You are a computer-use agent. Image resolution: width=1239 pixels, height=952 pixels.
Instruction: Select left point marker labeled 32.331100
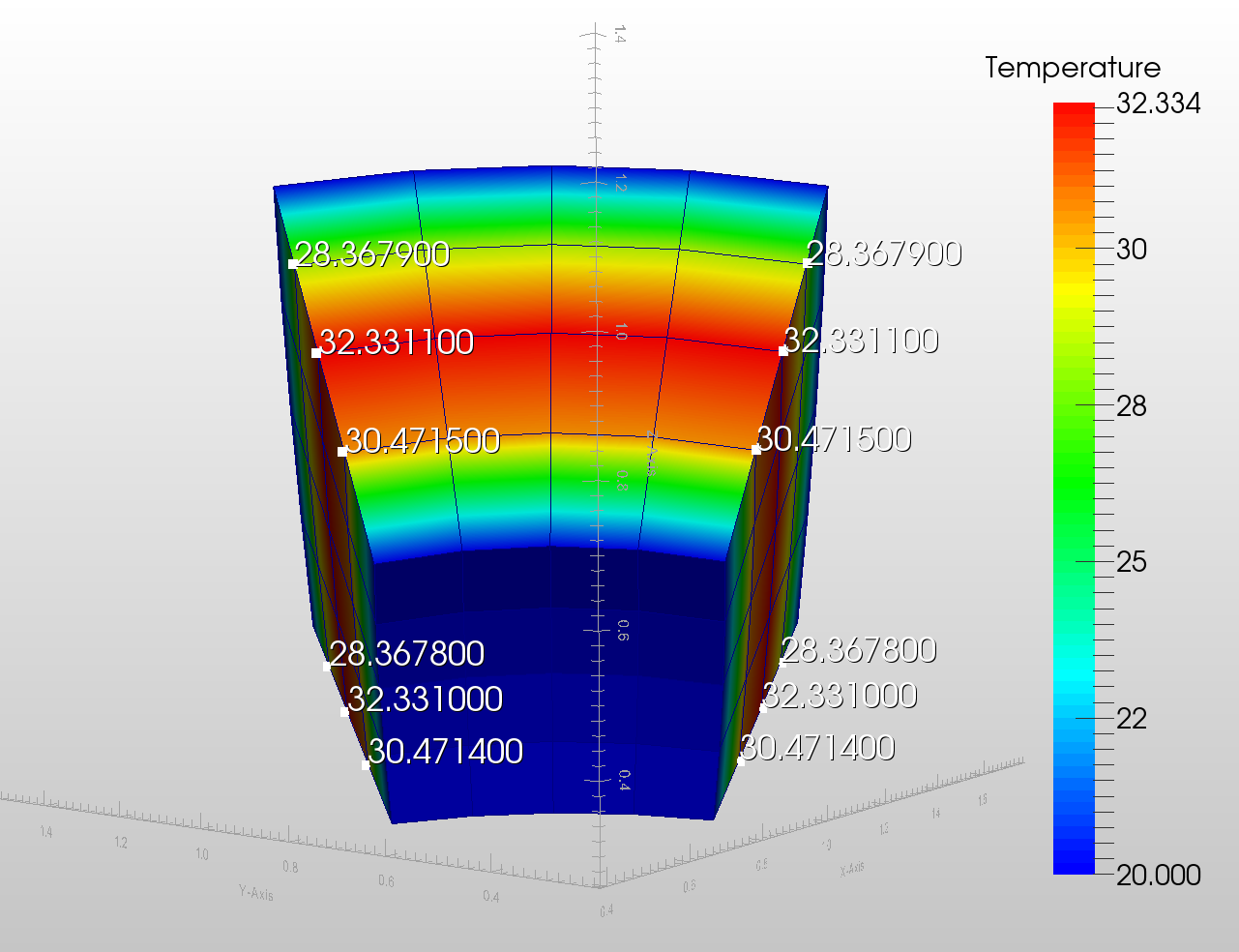pos(316,353)
